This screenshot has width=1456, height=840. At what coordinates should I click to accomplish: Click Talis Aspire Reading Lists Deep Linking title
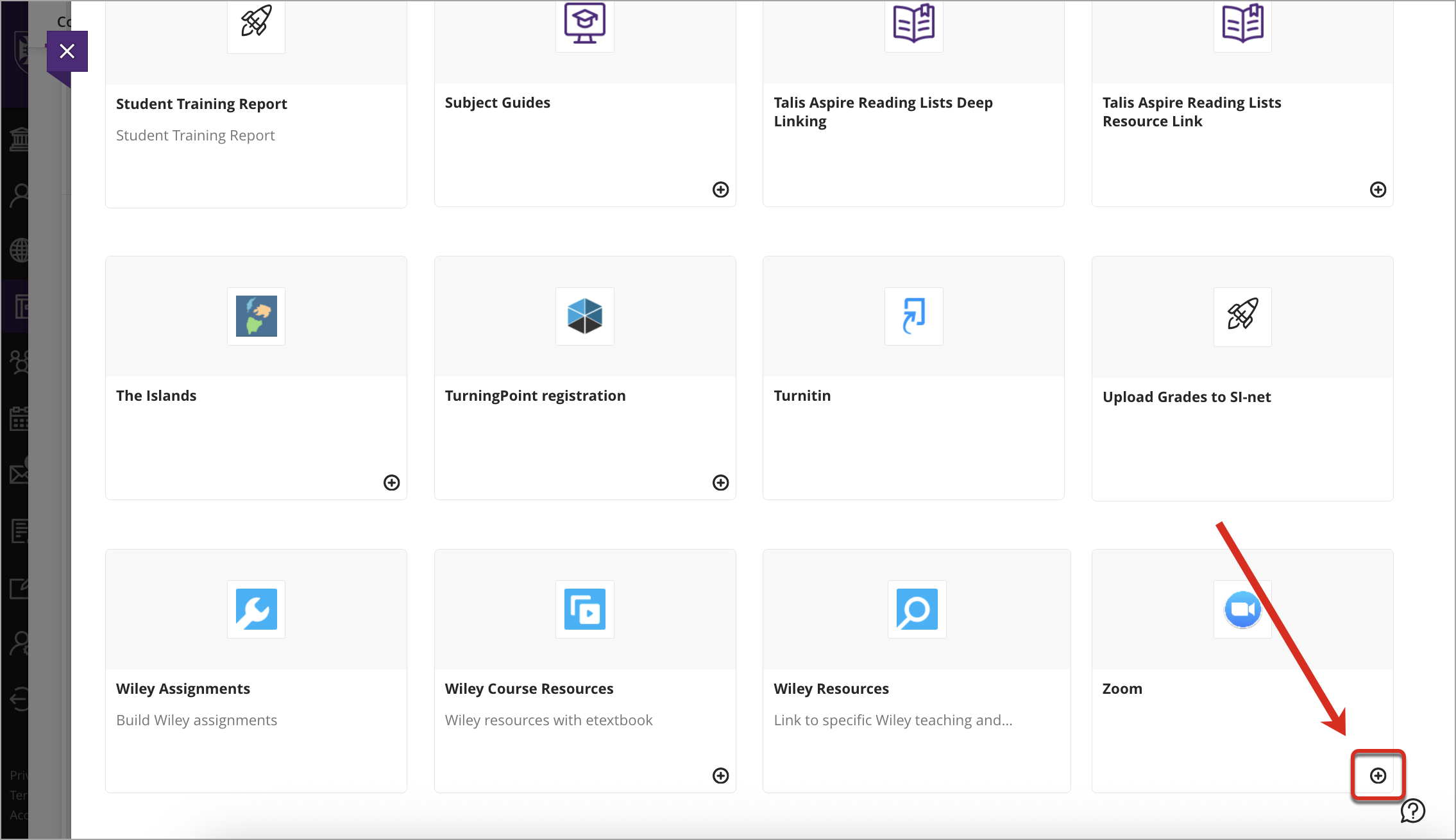[x=883, y=112]
